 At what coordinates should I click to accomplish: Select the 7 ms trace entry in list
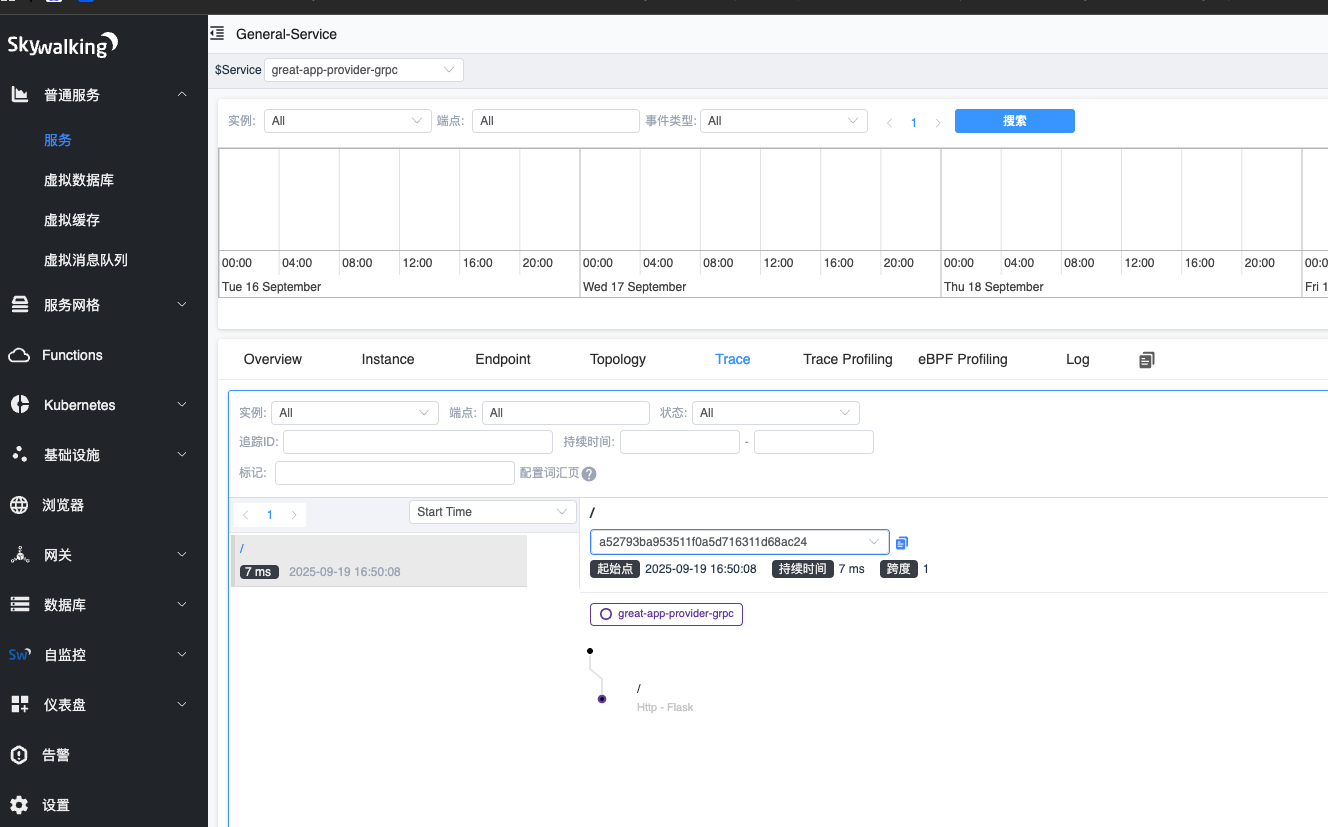(x=378, y=561)
